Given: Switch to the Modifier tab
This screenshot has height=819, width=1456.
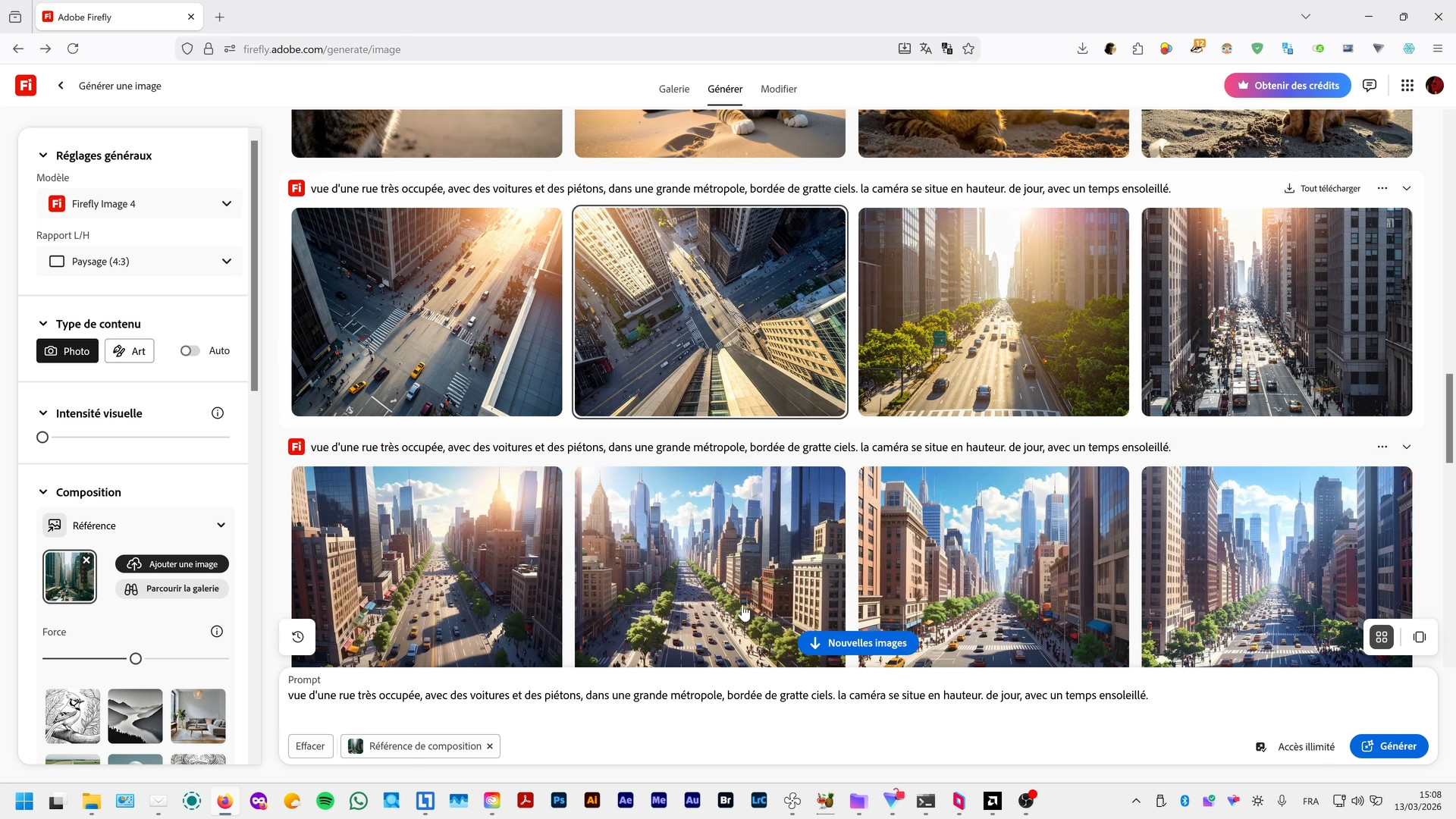Looking at the screenshot, I should [x=778, y=89].
